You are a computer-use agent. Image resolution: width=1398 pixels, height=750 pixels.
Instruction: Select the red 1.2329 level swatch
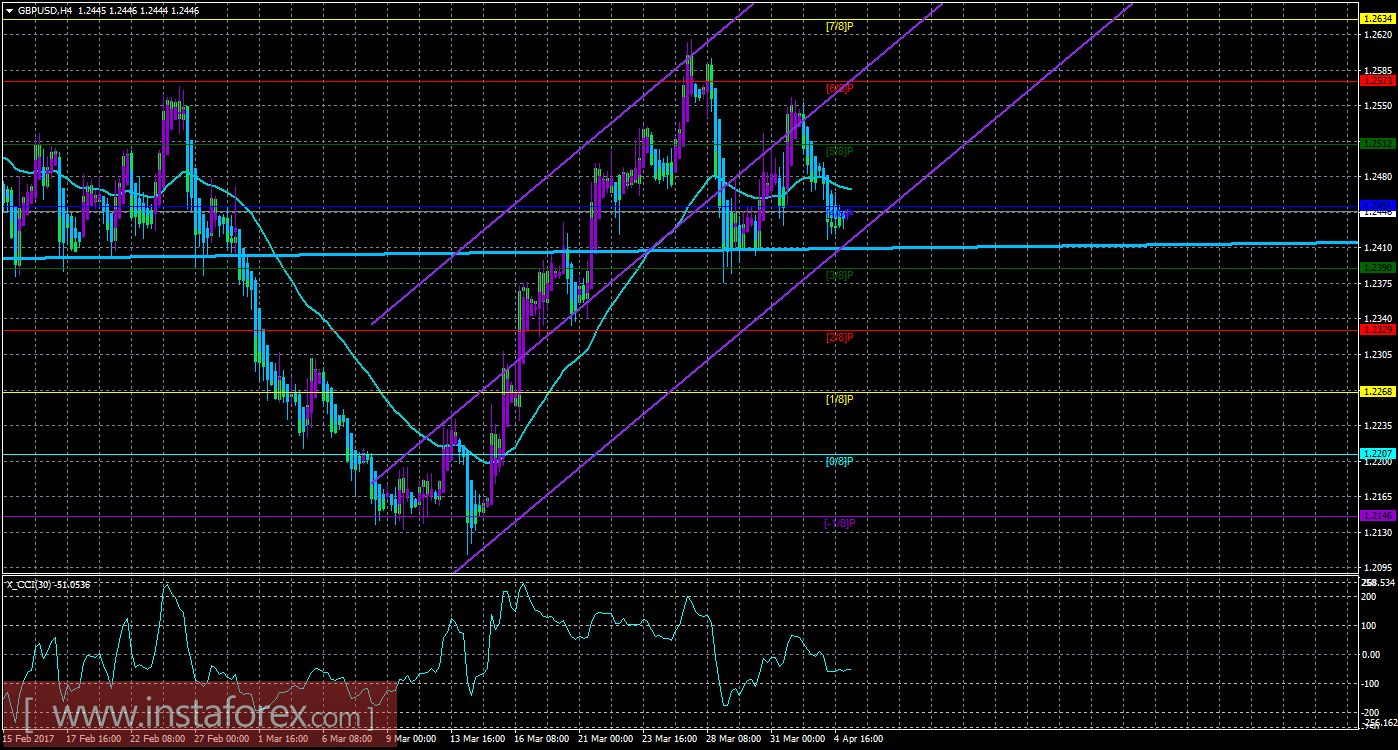[1380, 330]
